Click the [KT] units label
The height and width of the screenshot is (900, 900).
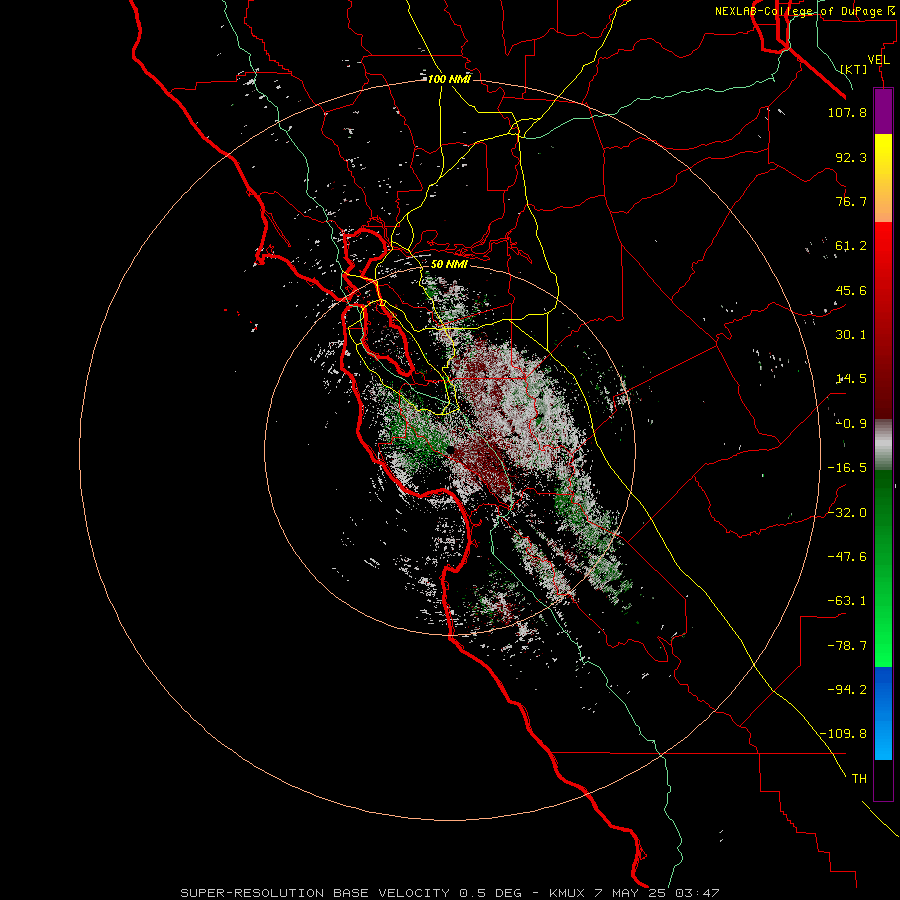854,69
